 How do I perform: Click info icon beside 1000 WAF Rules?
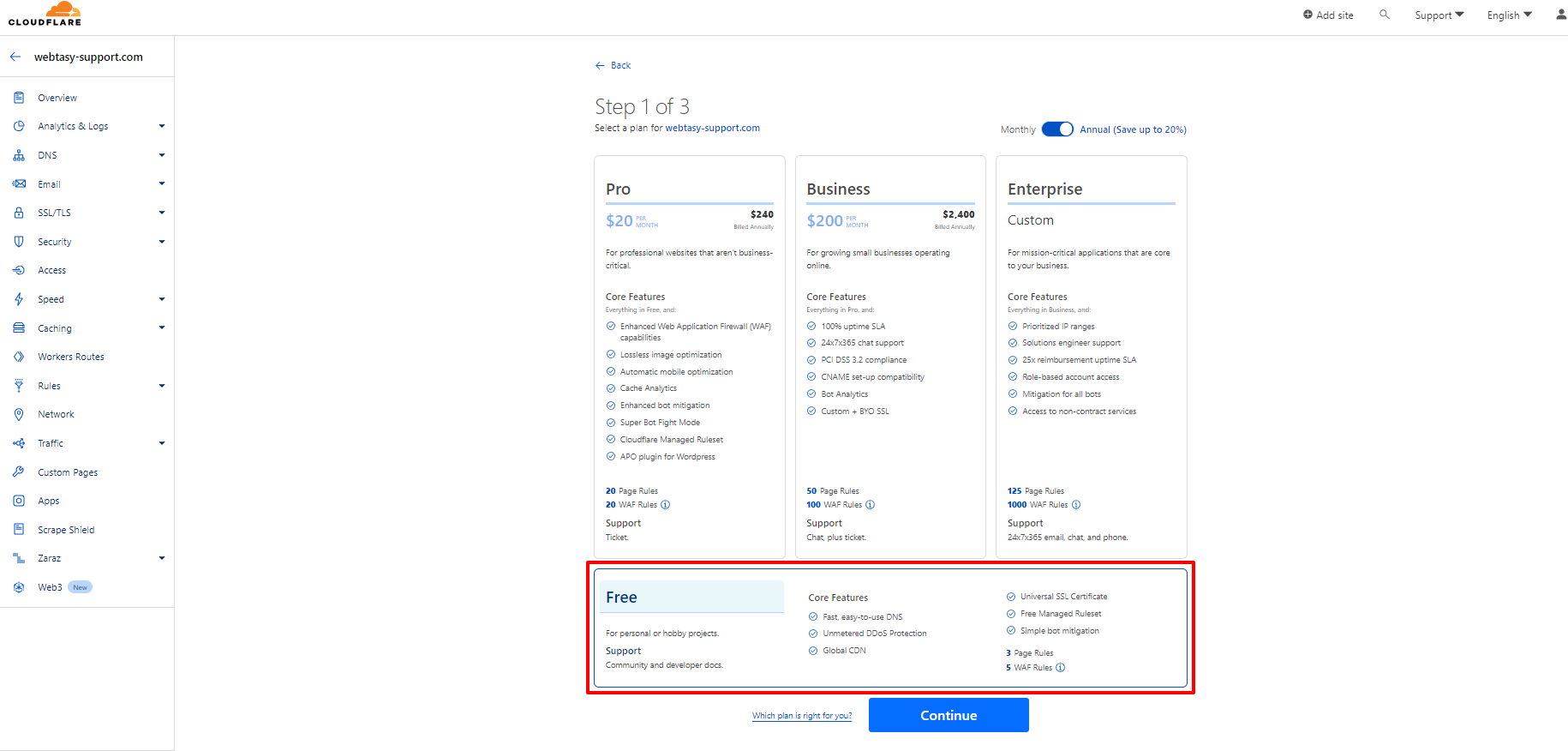[x=1076, y=504]
